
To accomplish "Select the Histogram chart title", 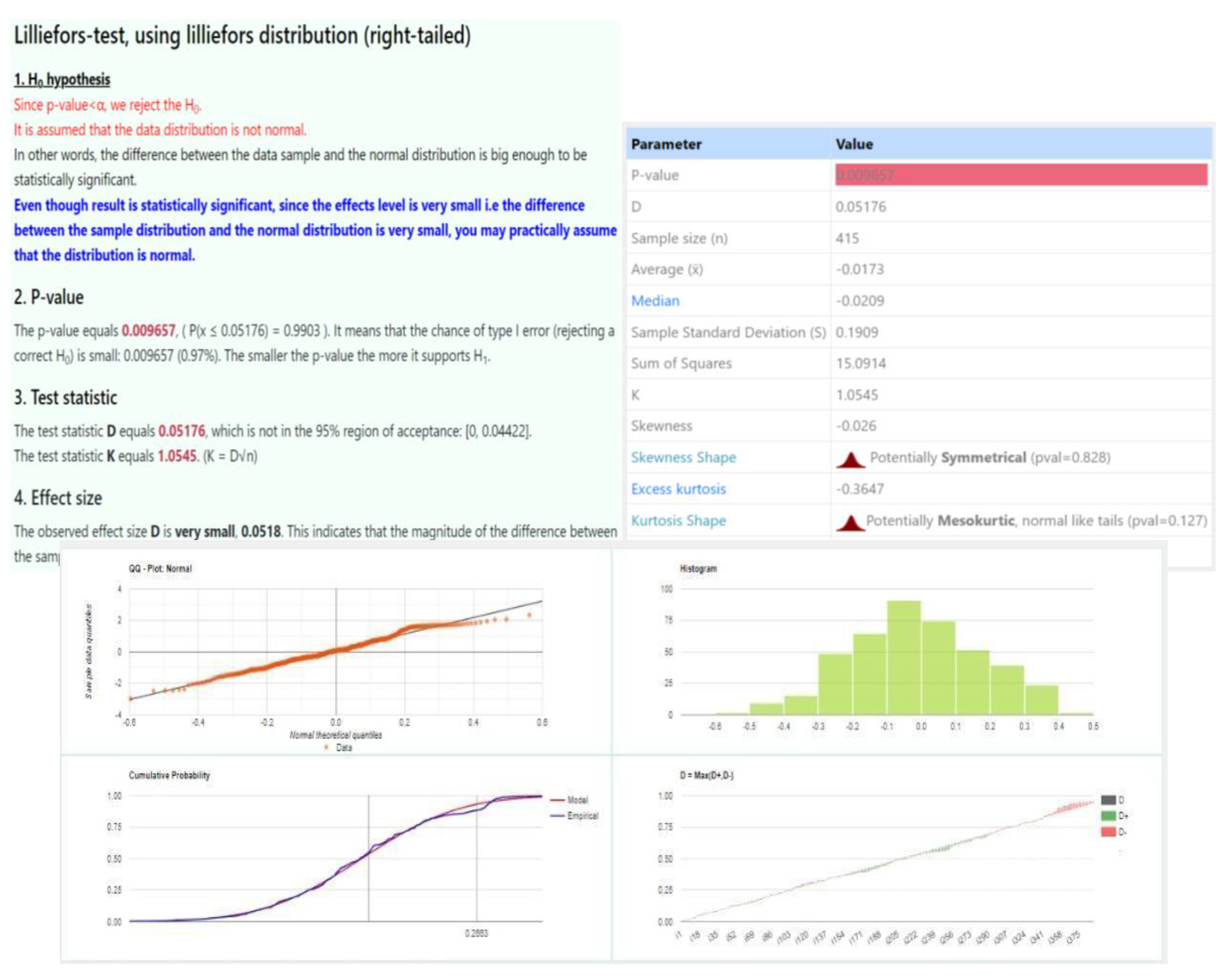I will click(x=698, y=569).
